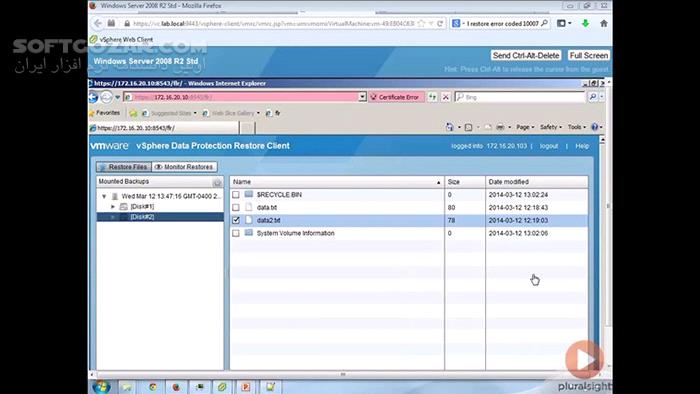Viewport: 700px width, 394px height.
Task: Open Firefox downloads green arrow
Action: coord(585,23)
